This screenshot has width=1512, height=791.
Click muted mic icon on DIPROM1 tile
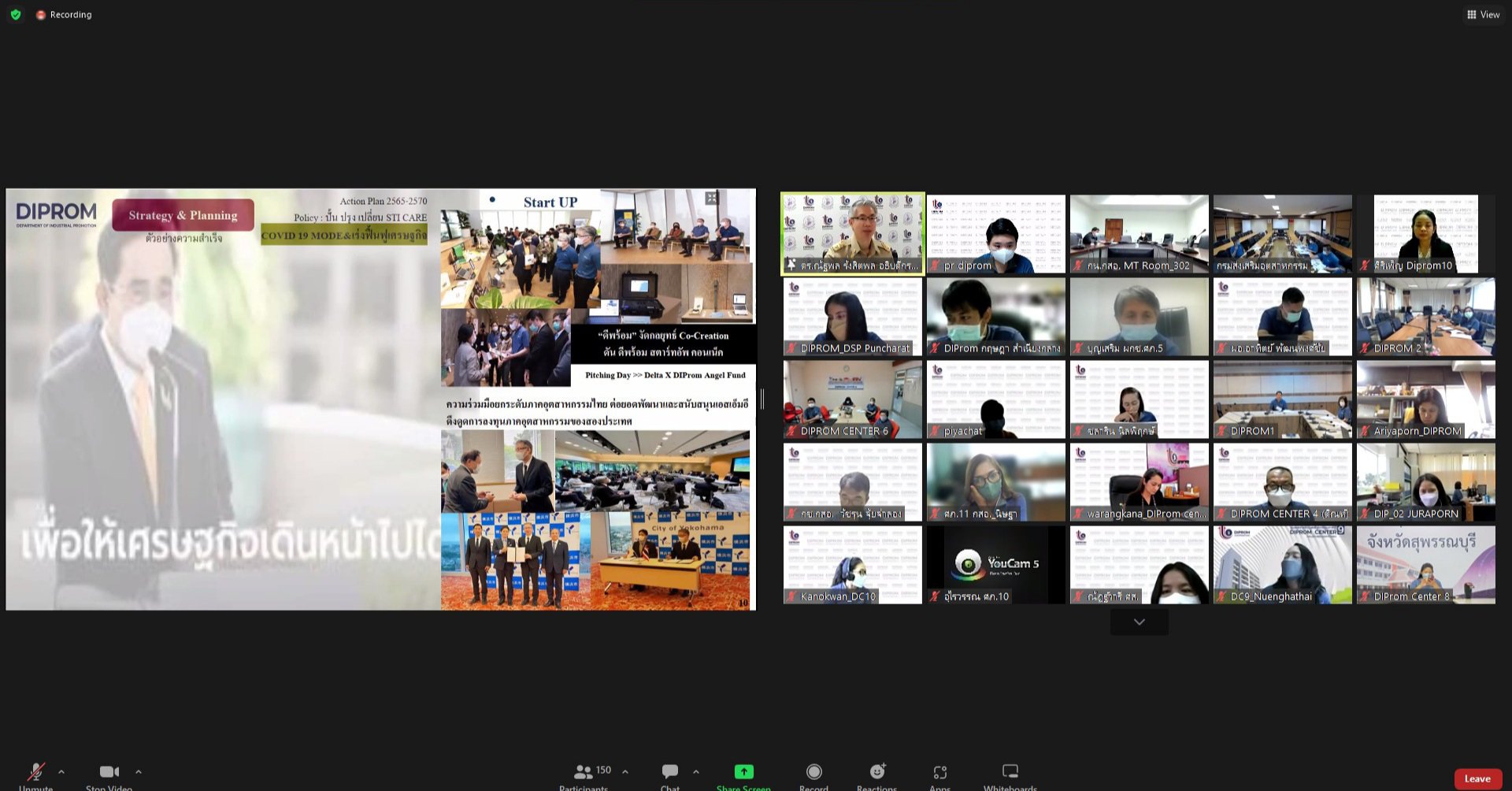click(1221, 431)
